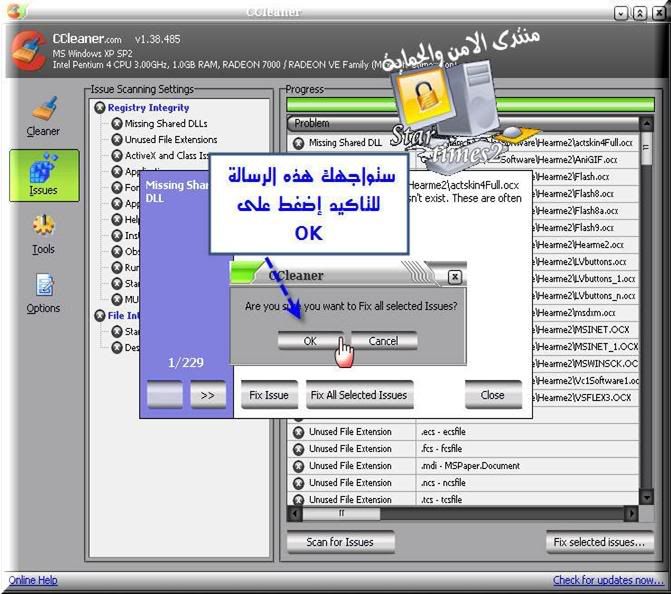Select the 'Hearme2\MSINET.OCX' row
Image resolution: width=671 pixels, height=594 pixels.
pyautogui.click(x=585, y=330)
